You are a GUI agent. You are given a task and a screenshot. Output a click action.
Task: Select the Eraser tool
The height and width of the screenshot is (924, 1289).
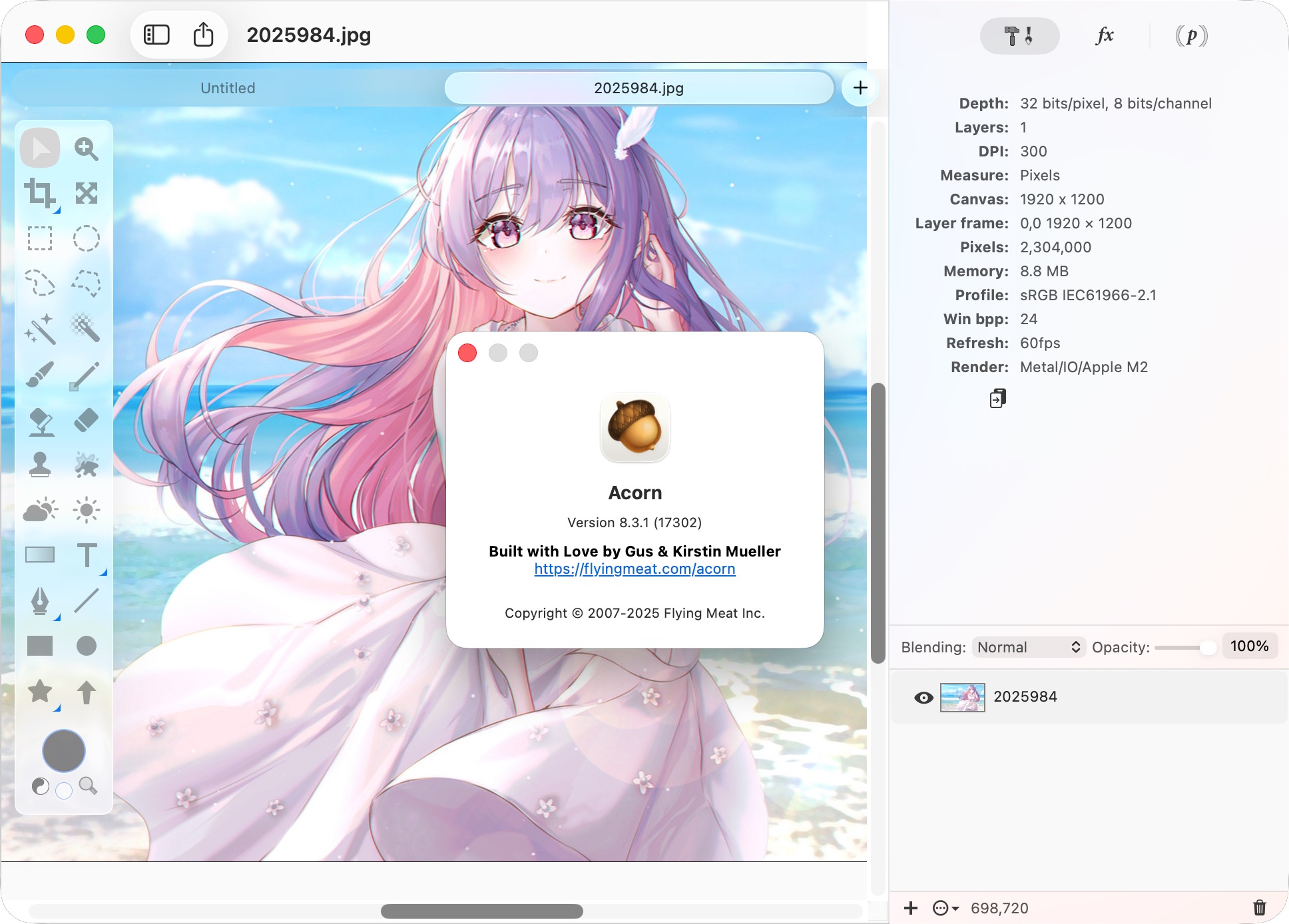(x=86, y=420)
